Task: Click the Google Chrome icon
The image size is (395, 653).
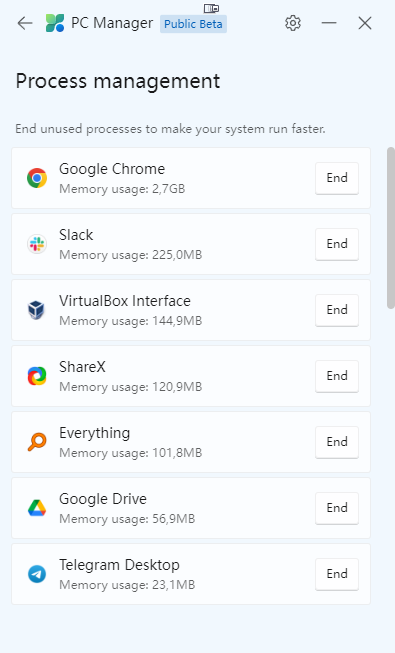Action: pyautogui.click(x=37, y=178)
